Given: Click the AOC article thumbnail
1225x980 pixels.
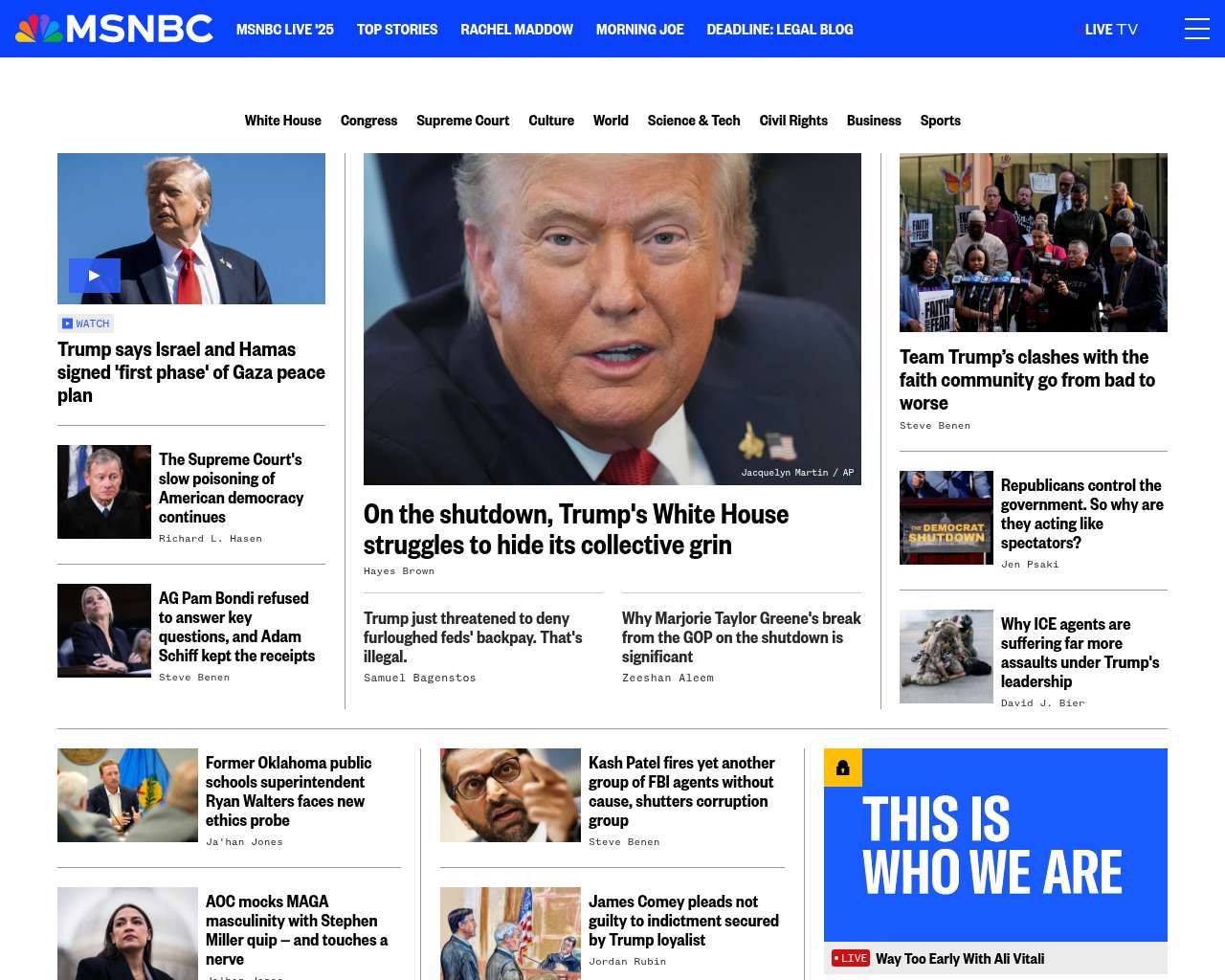Looking at the screenshot, I should point(127,933).
